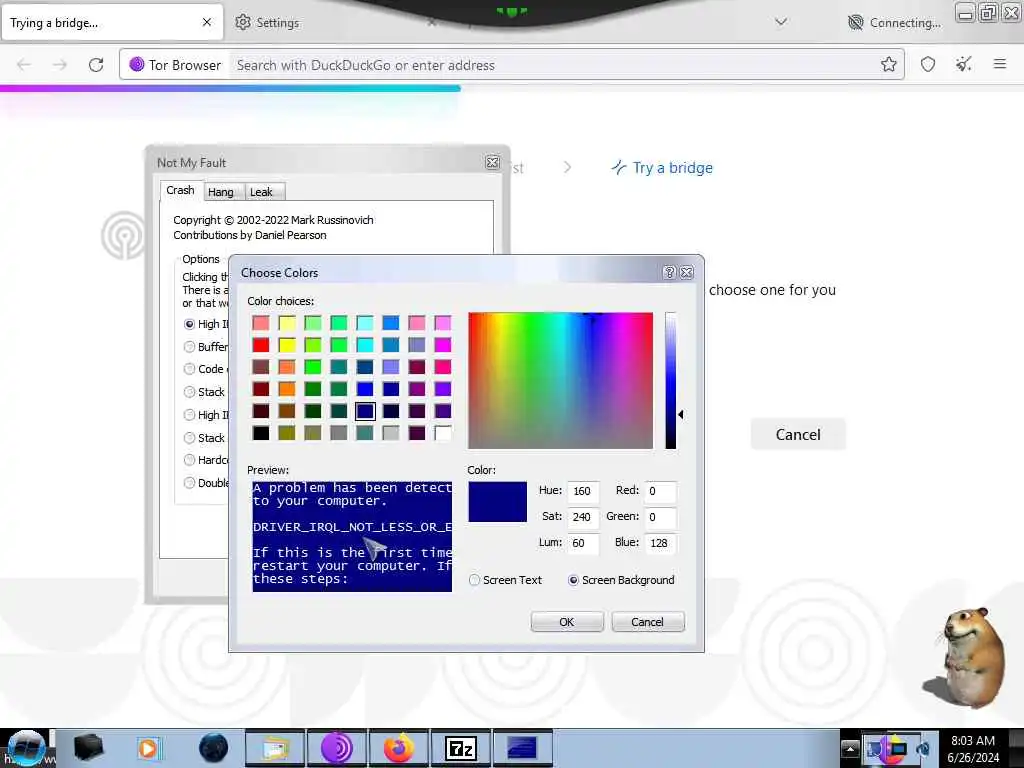This screenshot has width=1024, height=768.
Task: Choose the Double free radio option
Action: [189, 483]
